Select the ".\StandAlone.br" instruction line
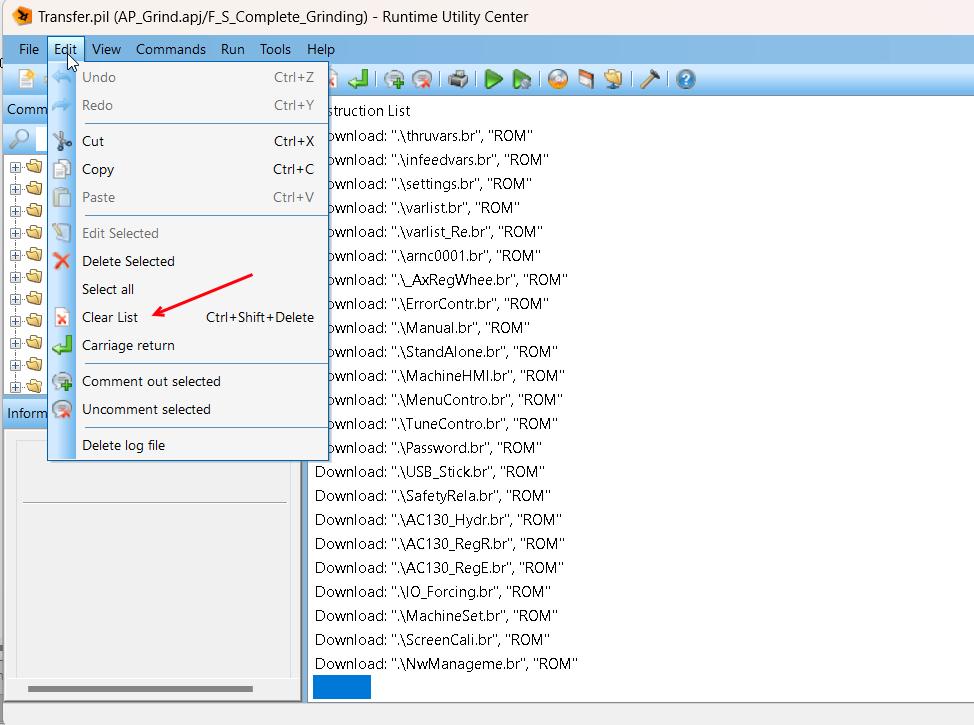This screenshot has width=974, height=725. coord(444,352)
